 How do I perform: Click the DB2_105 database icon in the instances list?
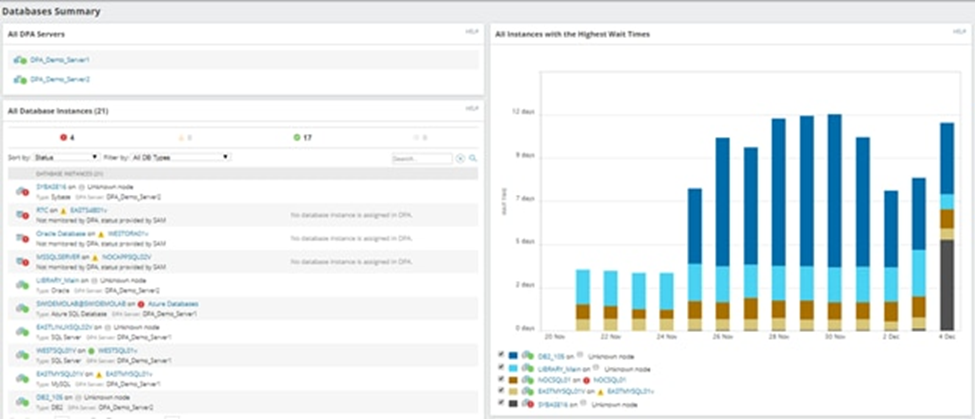[x=22, y=402]
